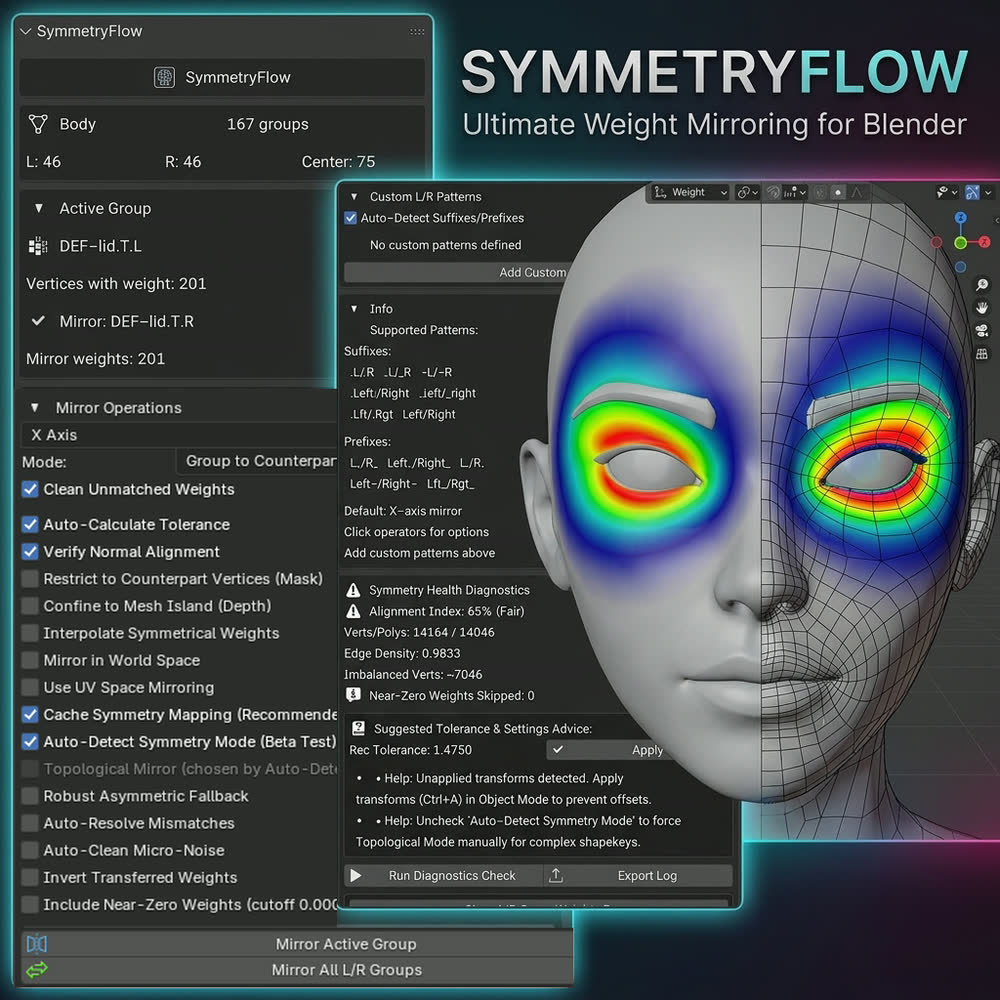Enable Confine to Mesh Island (Depth)

(x=30, y=606)
